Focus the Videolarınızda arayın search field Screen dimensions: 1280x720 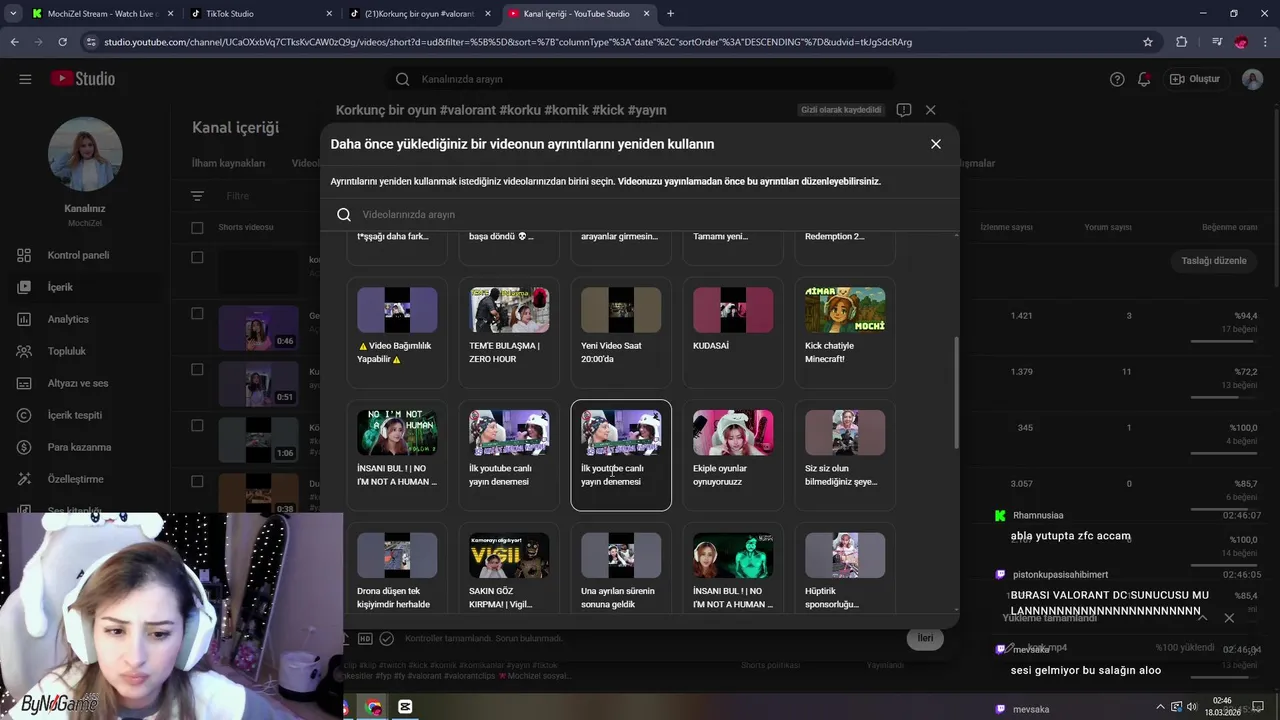pos(640,214)
